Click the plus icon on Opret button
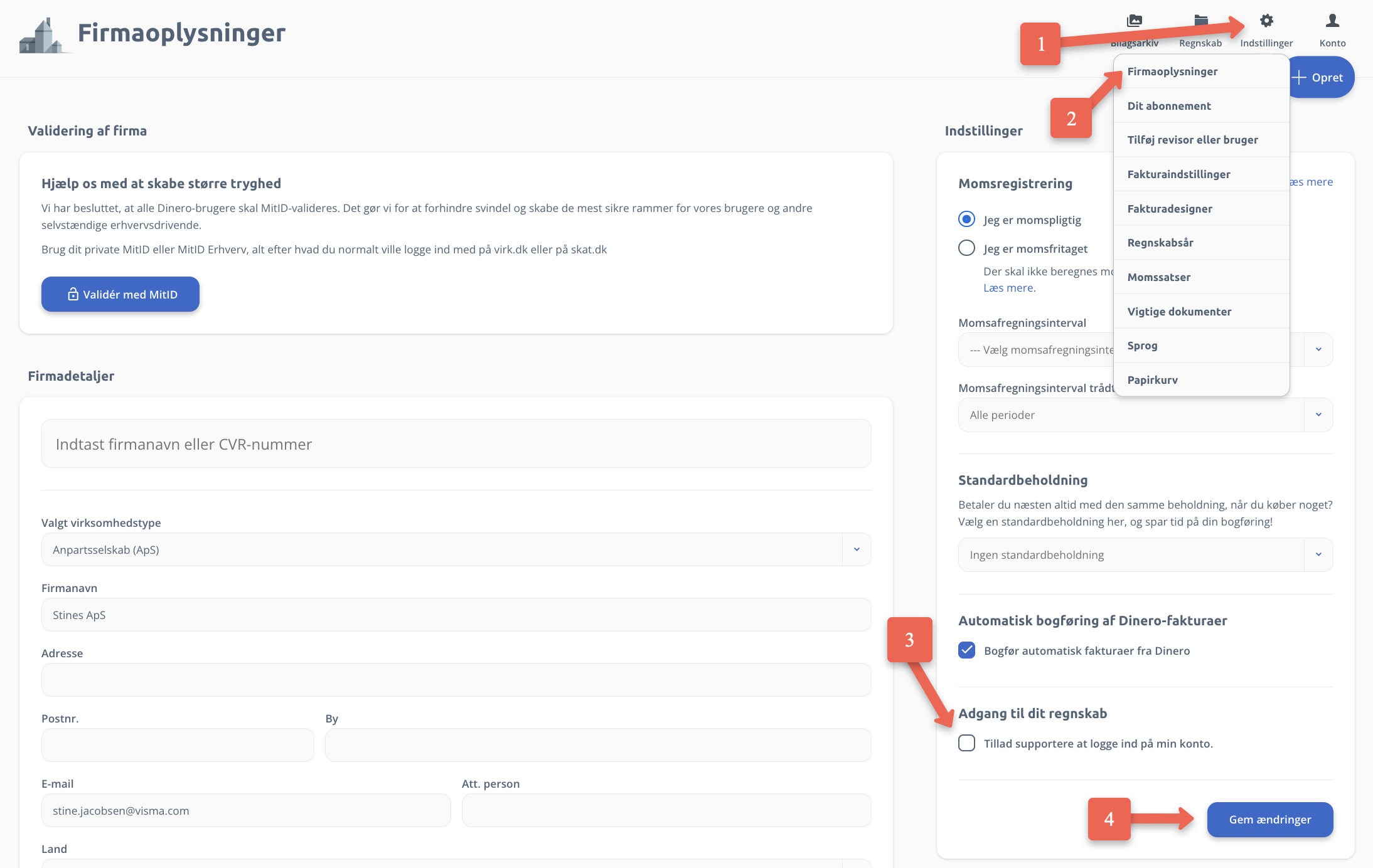The width and height of the screenshot is (1373, 868). tap(1298, 78)
